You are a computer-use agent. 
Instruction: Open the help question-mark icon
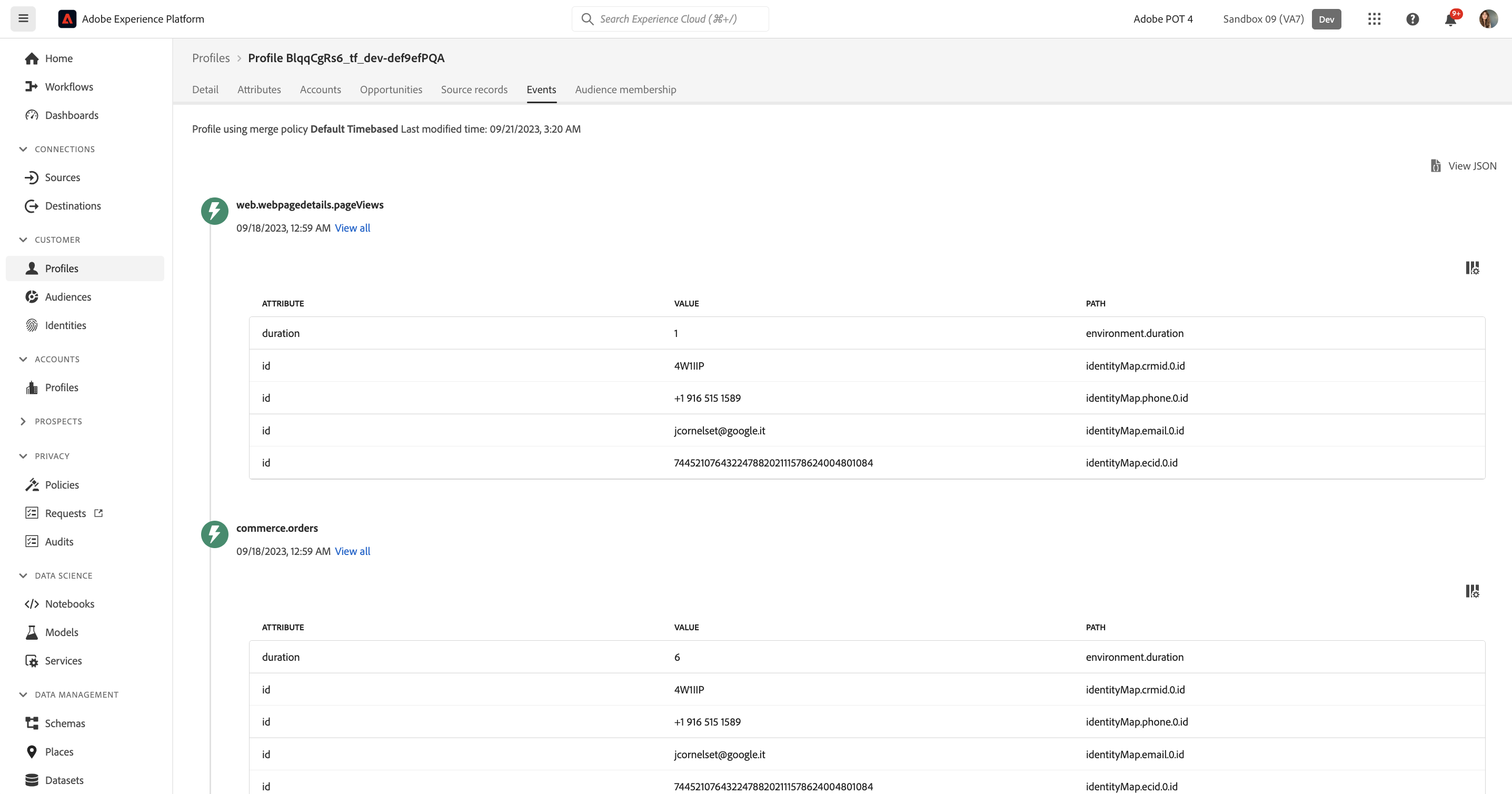[1413, 19]
